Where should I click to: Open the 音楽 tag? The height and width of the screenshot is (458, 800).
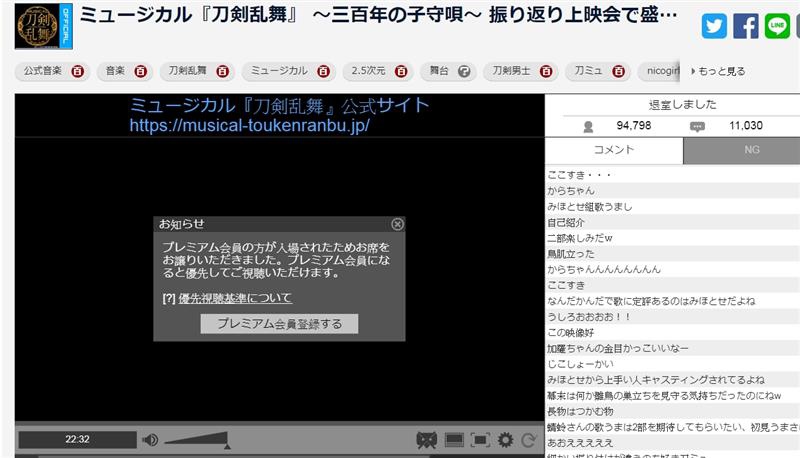[115, 71]
